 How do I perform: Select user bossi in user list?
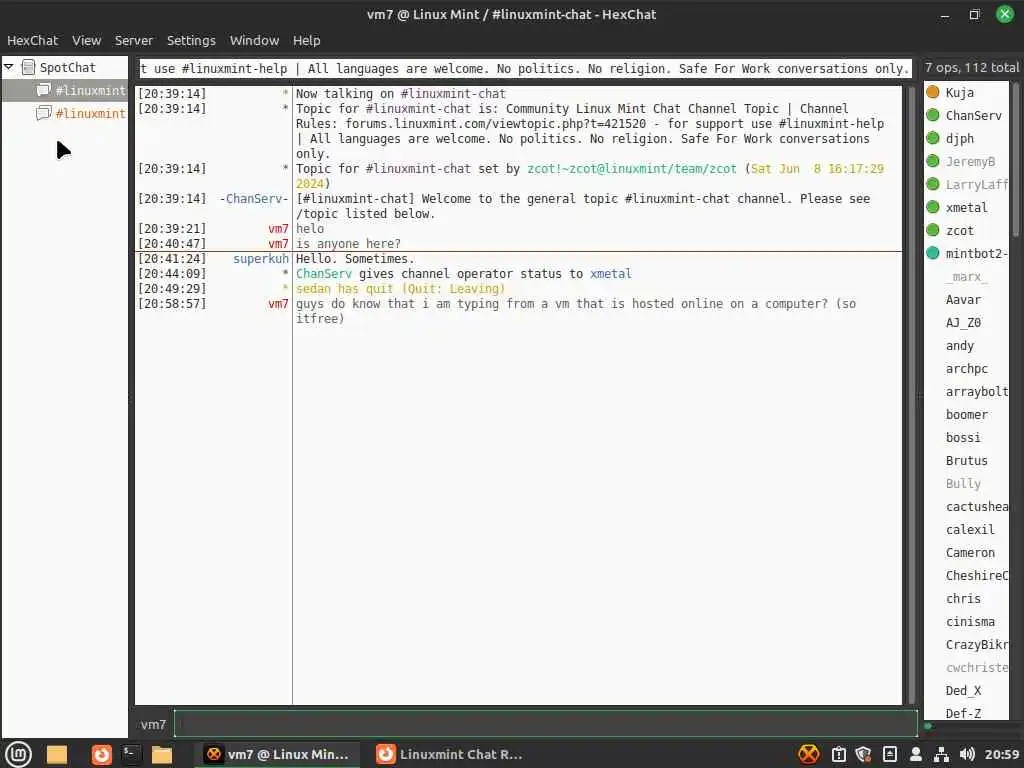963,438
